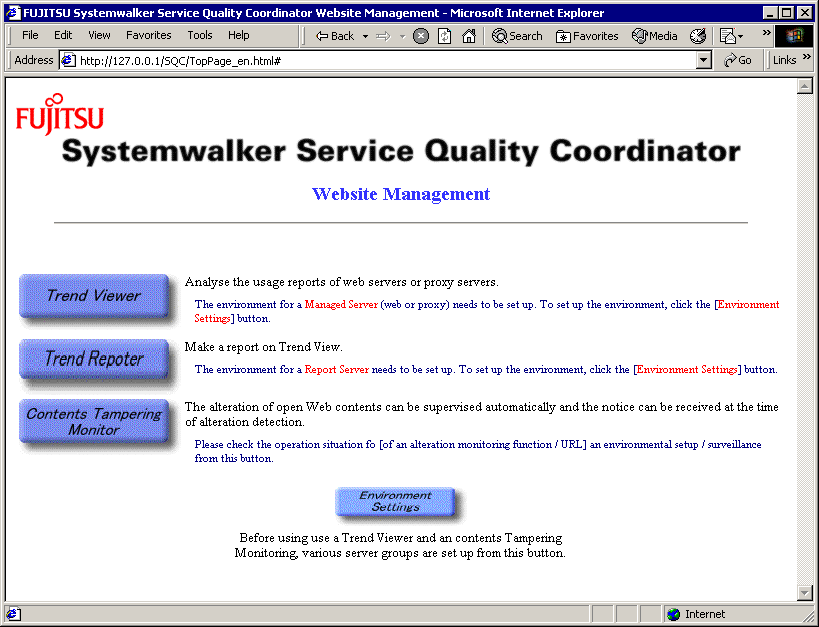Click the Windows flag throbber logo
The width and height of the screenshot is (819, 627).
(x=793, y=36)
